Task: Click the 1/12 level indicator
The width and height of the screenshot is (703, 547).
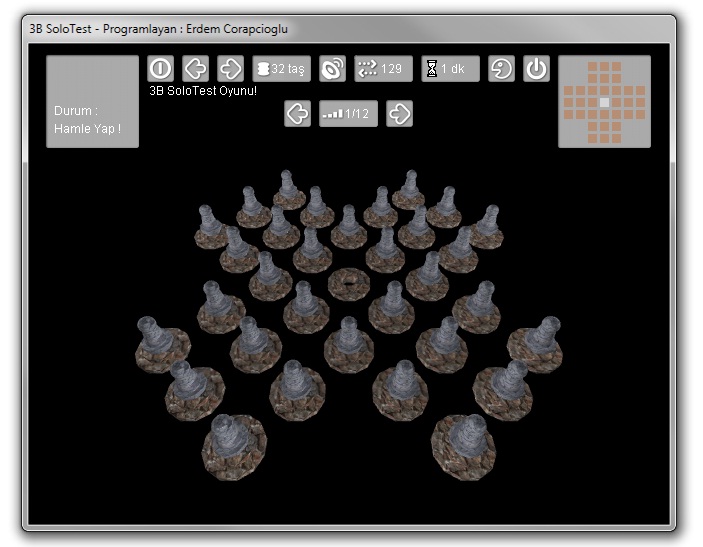Action: click(x=348, y=113)
